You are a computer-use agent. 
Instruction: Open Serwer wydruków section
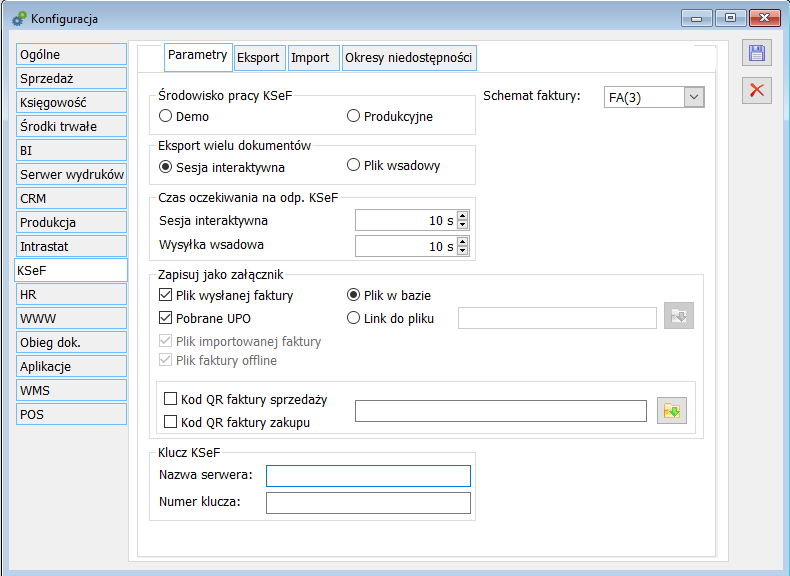(x=71, y=174)
